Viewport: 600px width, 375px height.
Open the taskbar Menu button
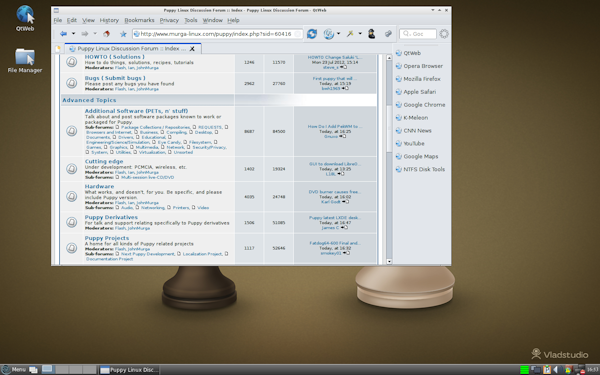point(14,370)
